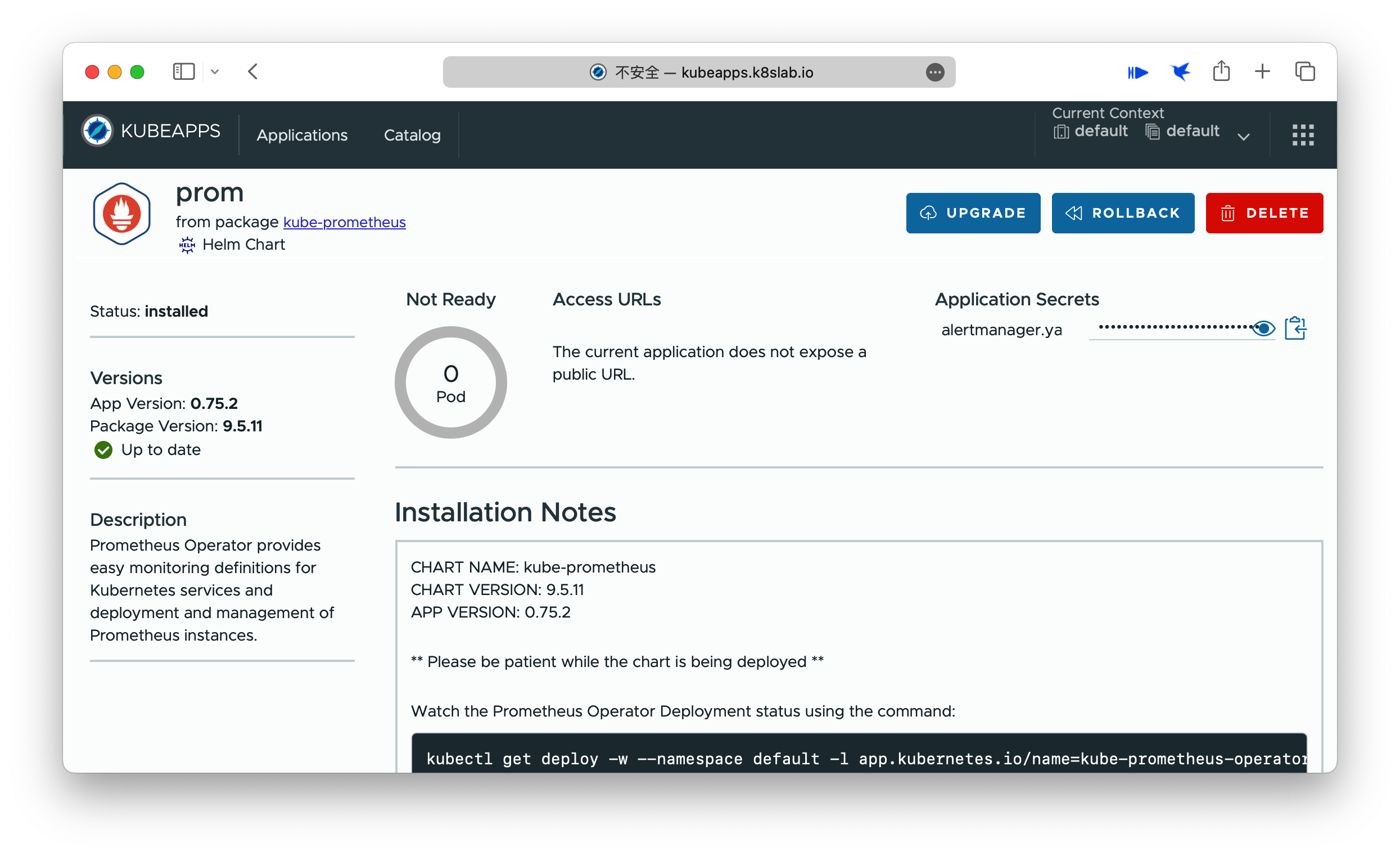Click the blue bird extension icon
The height and width of the screenshot is (856, 1400).
pos(1181,71)
